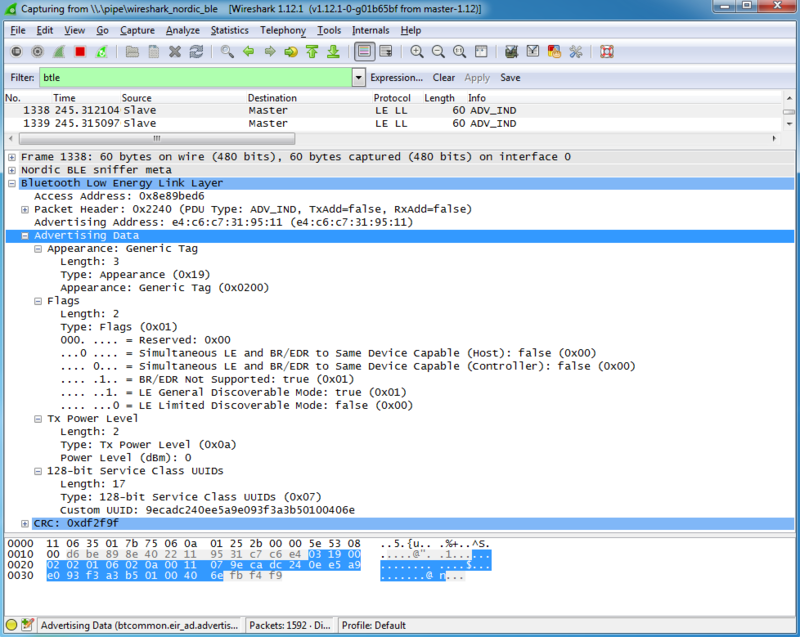
Task: Save this capture file icon
Action: [154, 52]
